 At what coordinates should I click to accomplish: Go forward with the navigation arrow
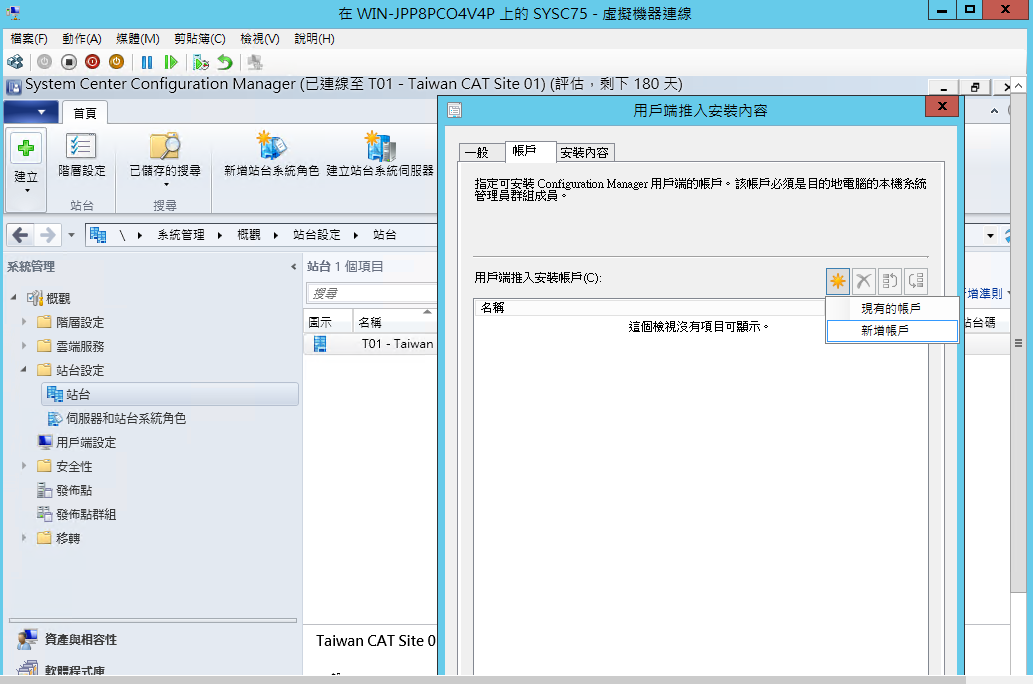point(47,235)
